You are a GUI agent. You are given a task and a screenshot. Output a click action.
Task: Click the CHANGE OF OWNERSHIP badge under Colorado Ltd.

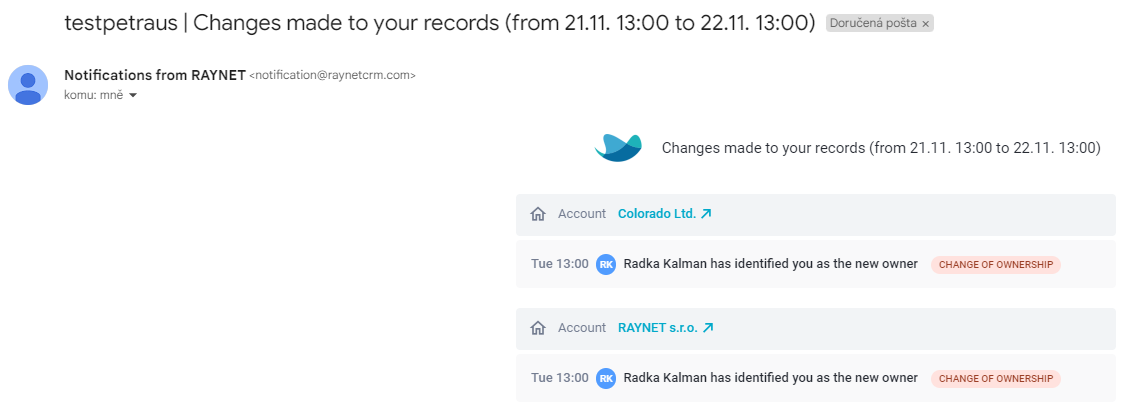pos(995,264)
